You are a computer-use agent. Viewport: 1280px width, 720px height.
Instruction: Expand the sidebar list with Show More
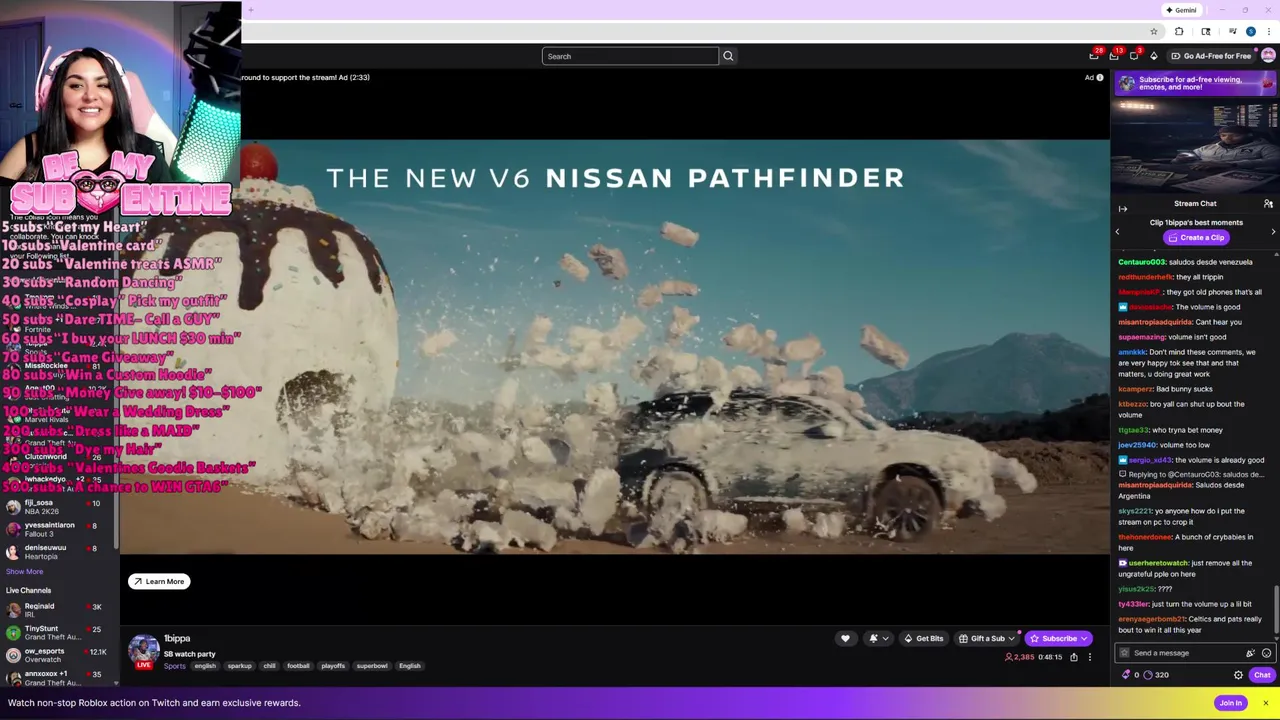click(25, 572)
